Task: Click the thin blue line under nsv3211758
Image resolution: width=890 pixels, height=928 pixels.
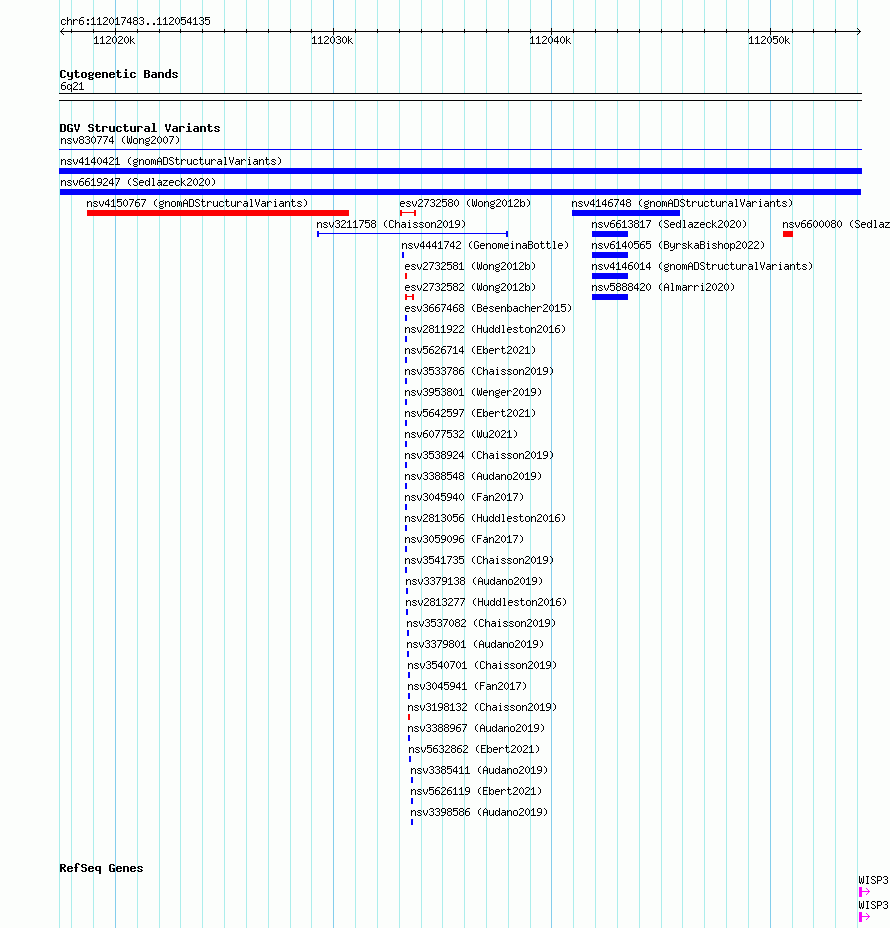Action: point(412,234)
